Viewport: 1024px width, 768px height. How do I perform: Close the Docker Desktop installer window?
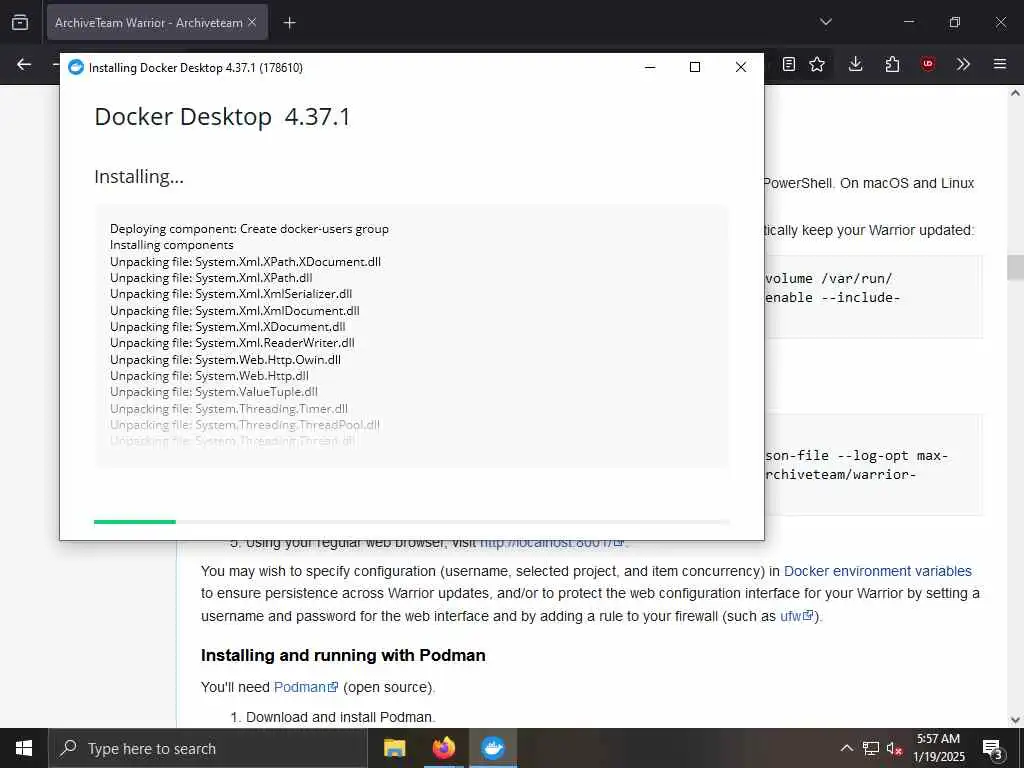coord(741,67)
